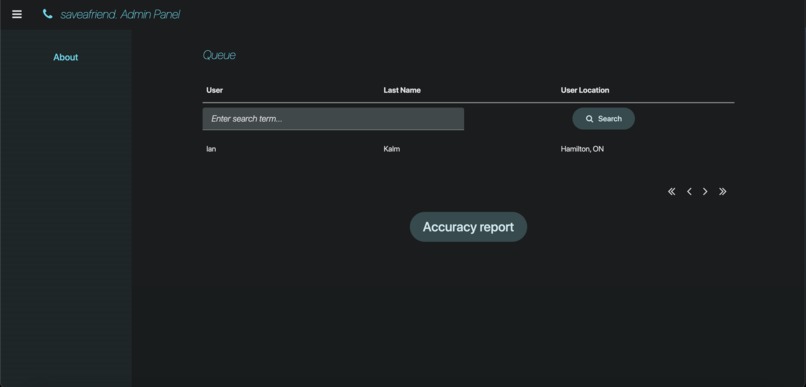Viewport: 806px width, 387px height.
Task: Go to next page arrow
Action: 705,191
